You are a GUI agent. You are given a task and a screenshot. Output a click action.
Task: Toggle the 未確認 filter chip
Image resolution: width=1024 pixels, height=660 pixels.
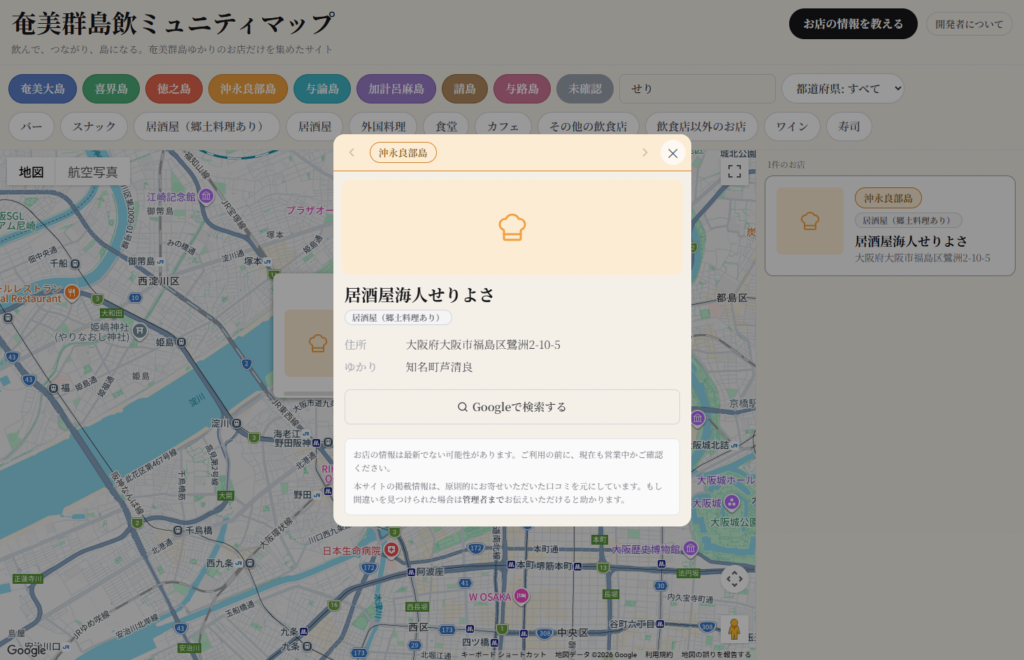click(x=585, y=89)
